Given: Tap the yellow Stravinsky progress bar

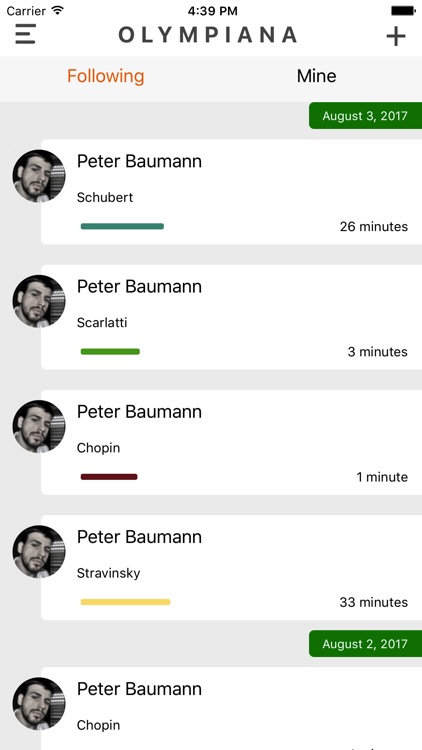Looking at the screenshot, I should tap(125, 602).
